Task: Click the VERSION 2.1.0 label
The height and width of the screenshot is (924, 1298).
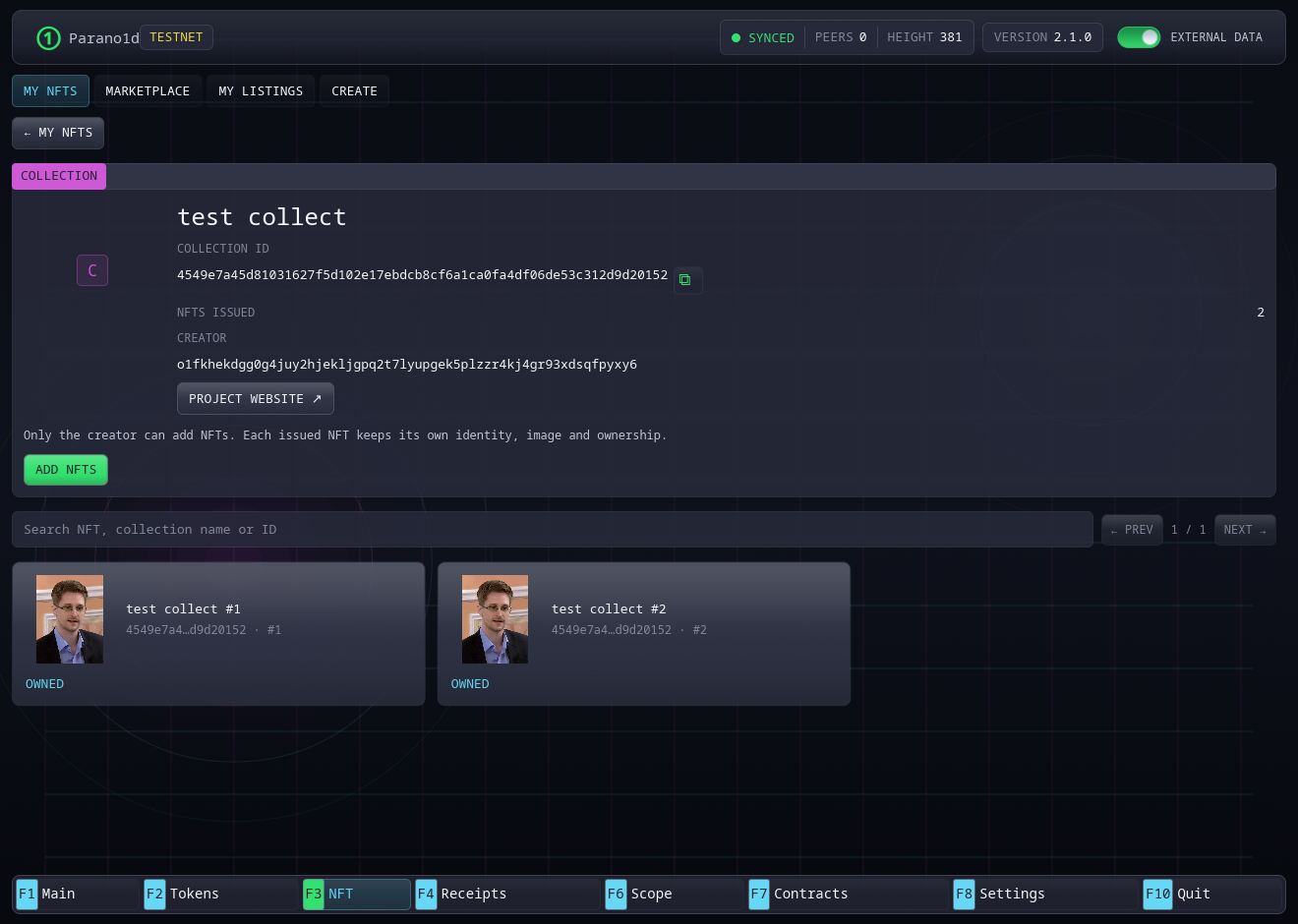Action: (x=1042, y=37)
